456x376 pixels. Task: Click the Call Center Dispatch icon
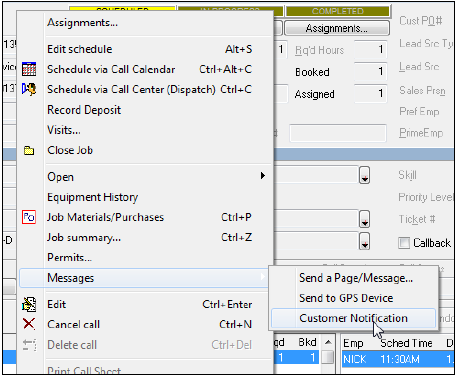[x=29, y=89]
